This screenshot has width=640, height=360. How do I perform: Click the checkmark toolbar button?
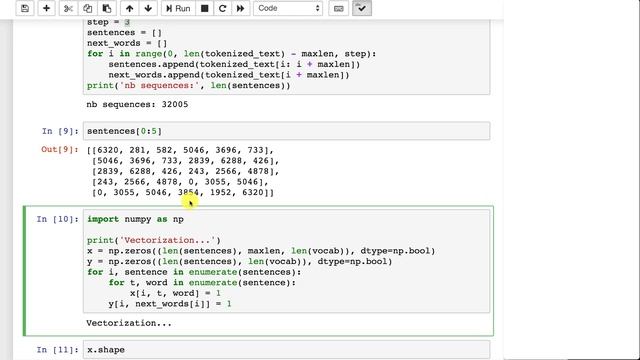coord(362,8)
